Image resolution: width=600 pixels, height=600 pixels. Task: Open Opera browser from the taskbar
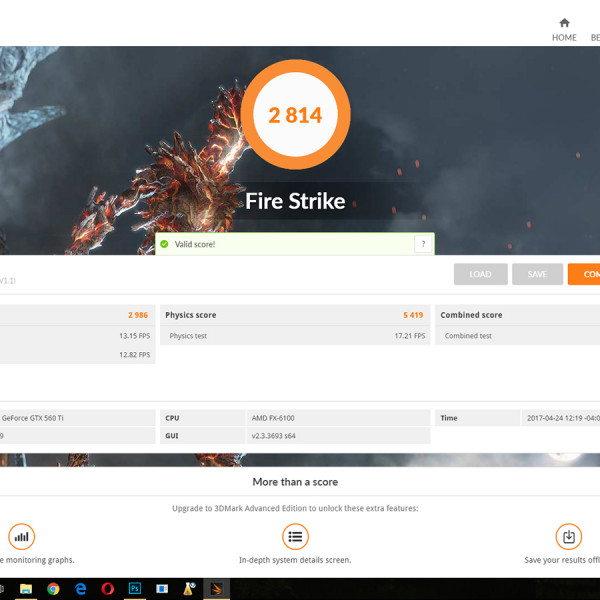click(107, 589)
